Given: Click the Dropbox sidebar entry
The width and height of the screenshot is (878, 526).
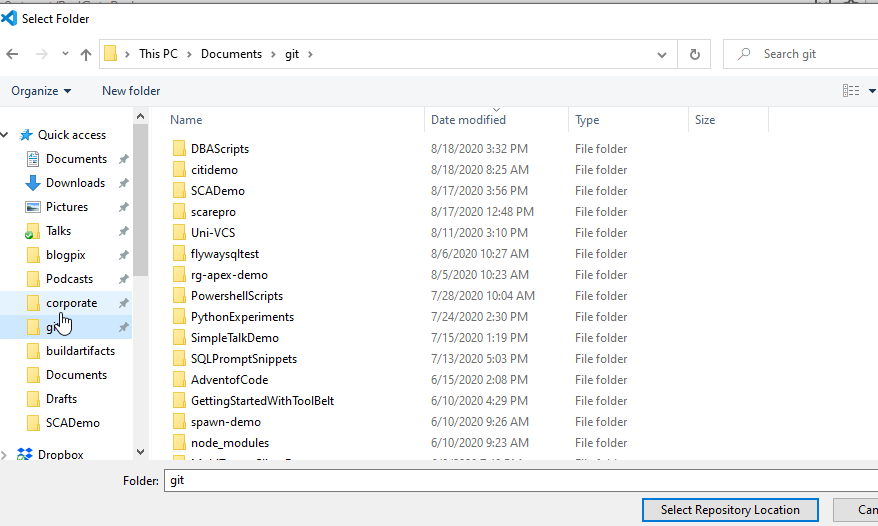Looking at the screenshot, I should coord(60,455).
